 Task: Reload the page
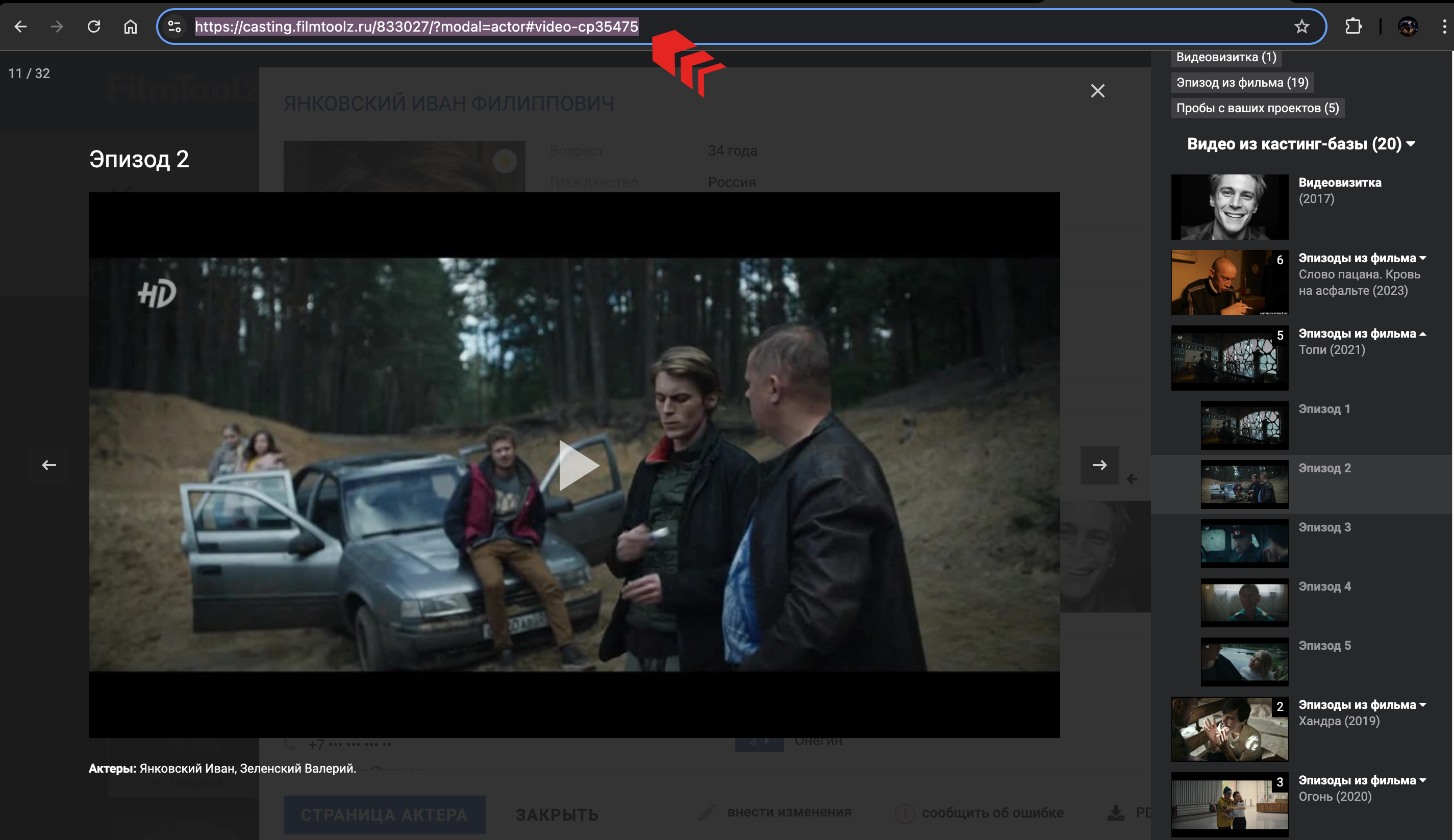tap(93, 27)
